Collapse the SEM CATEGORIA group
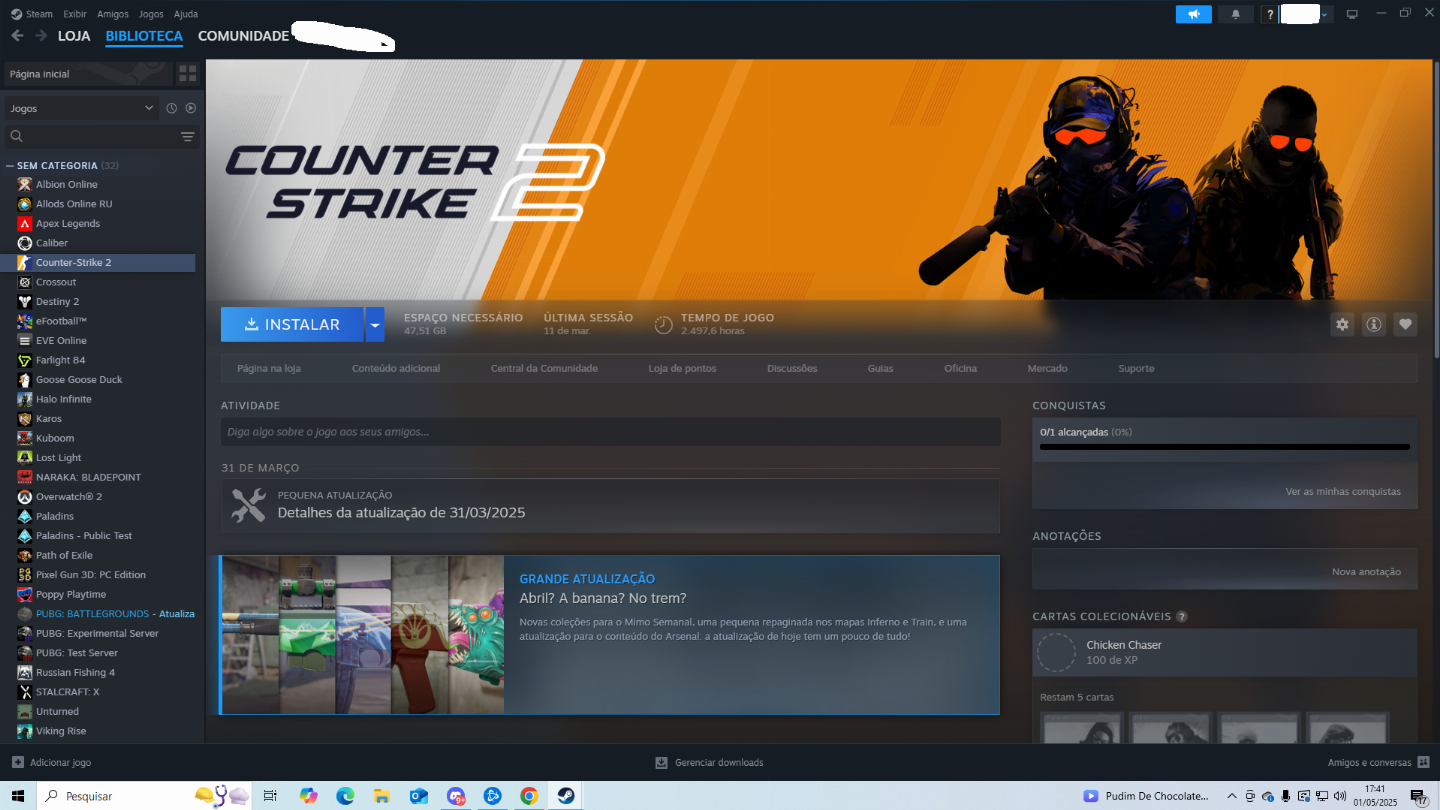1440x810 pixels. [10, 166]
